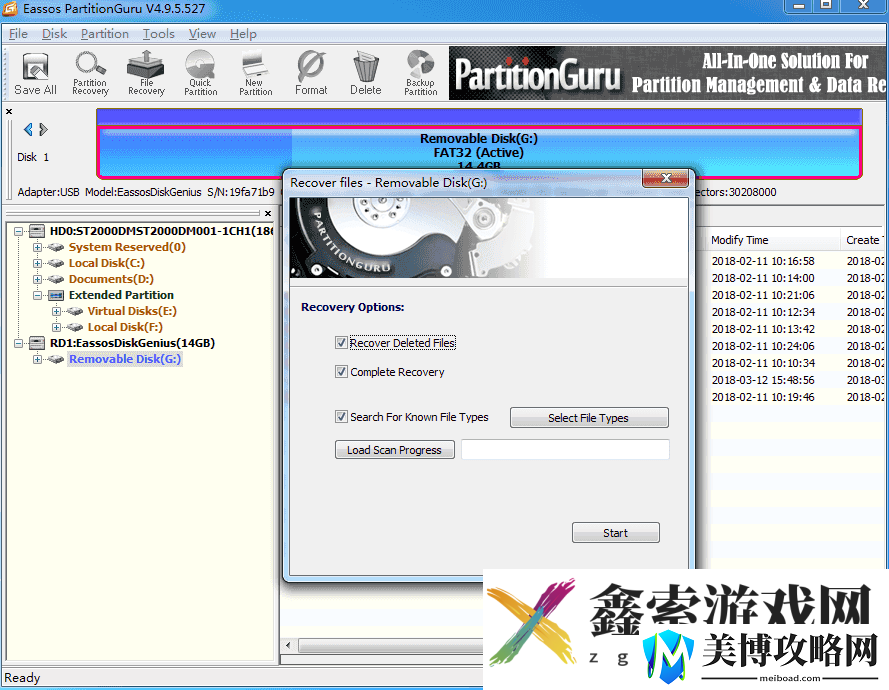Open Partition Recovery tool

[x=90, y=73]
